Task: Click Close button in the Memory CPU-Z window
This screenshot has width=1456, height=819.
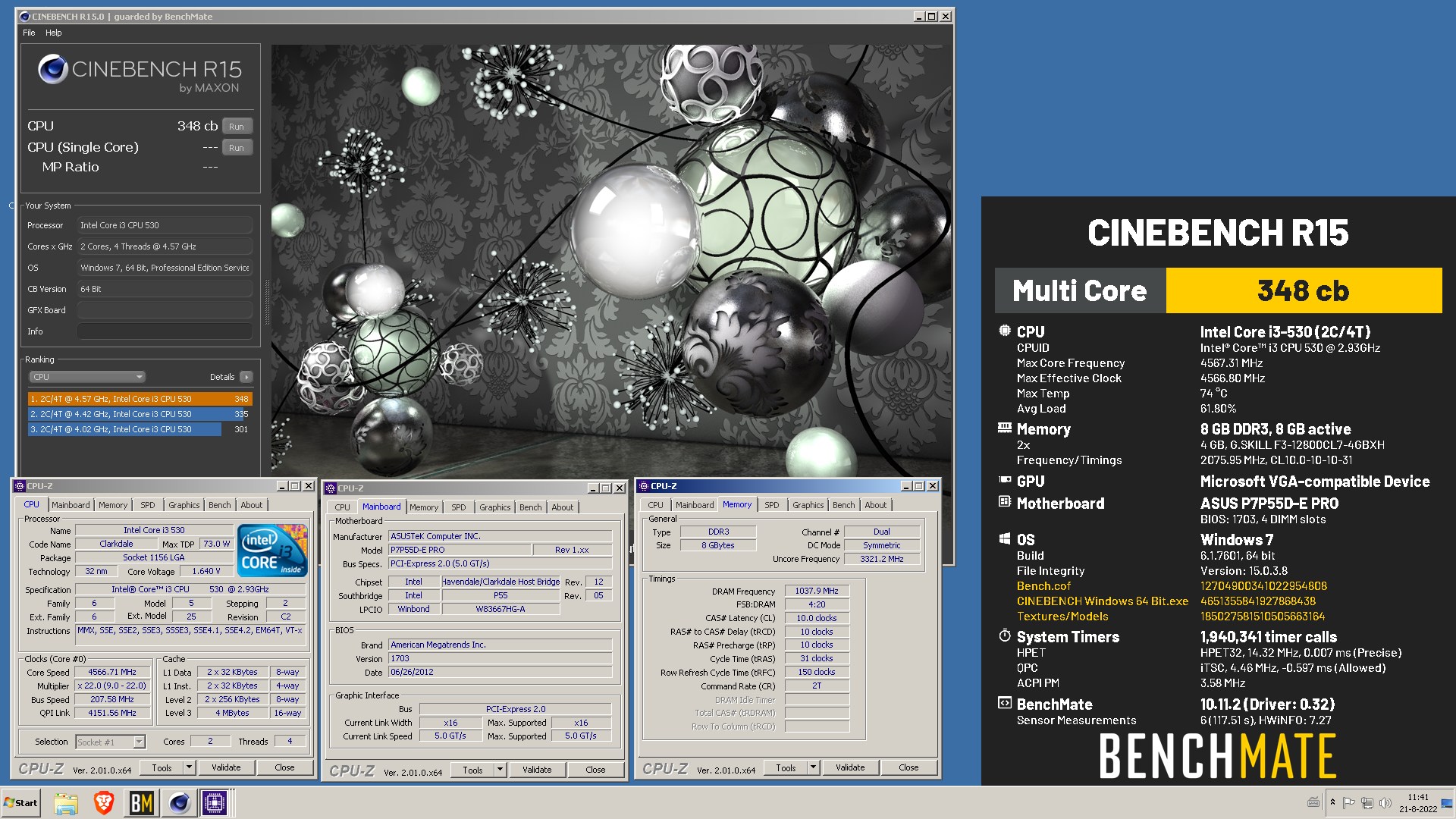Action: coord(908,767)
